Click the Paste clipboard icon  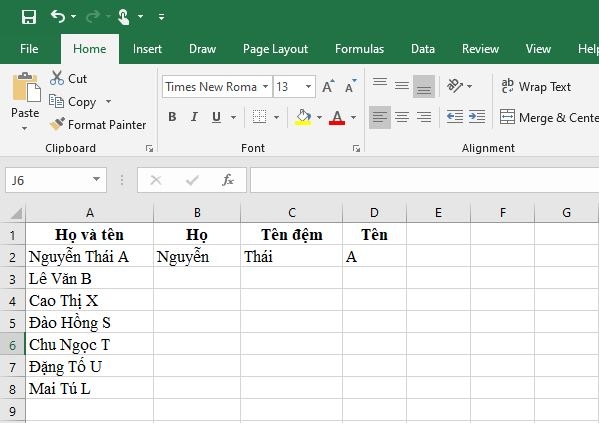[26, 88]
